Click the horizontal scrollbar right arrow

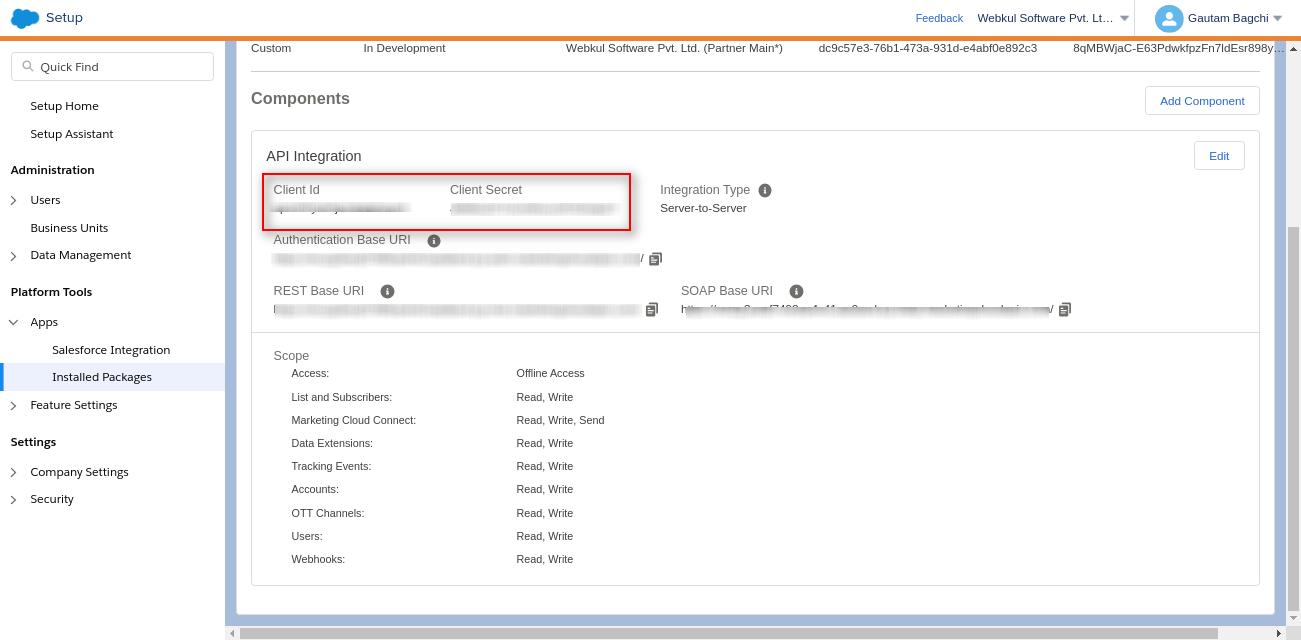[1278, 633]
